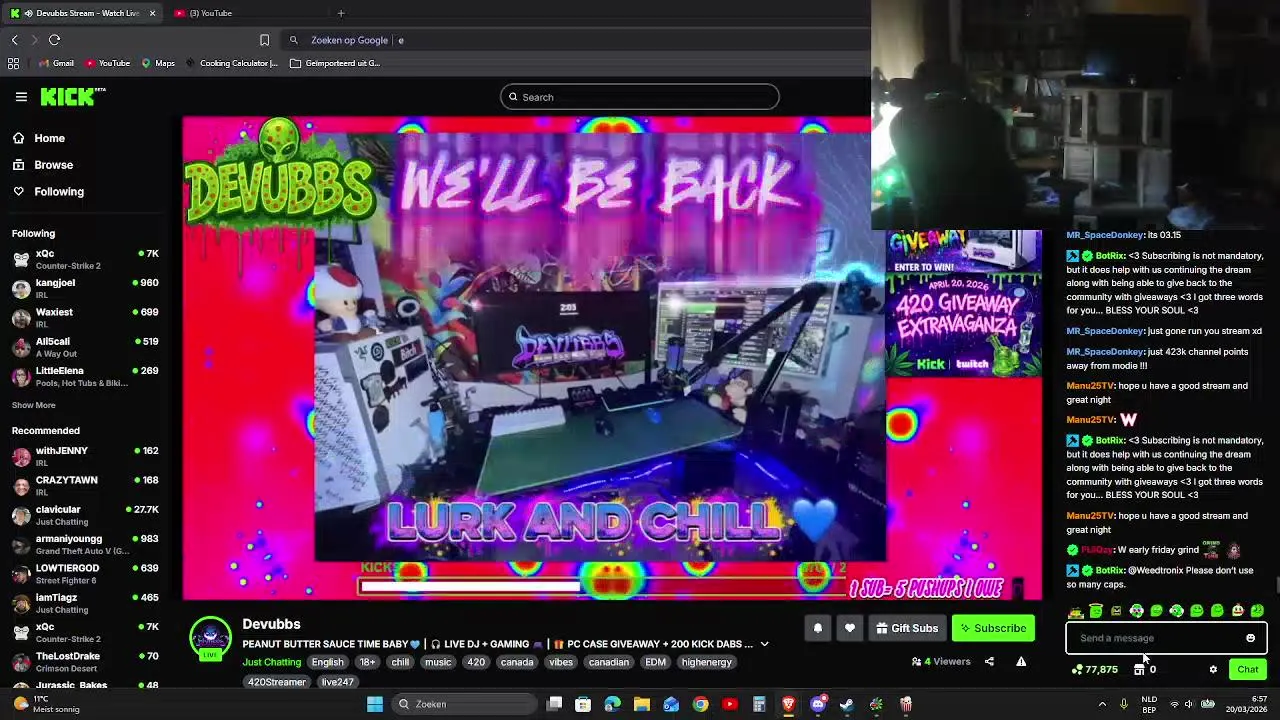Send the message with the Chat button
Viewport: 1280px width, 720px height.
[1248, 670]
